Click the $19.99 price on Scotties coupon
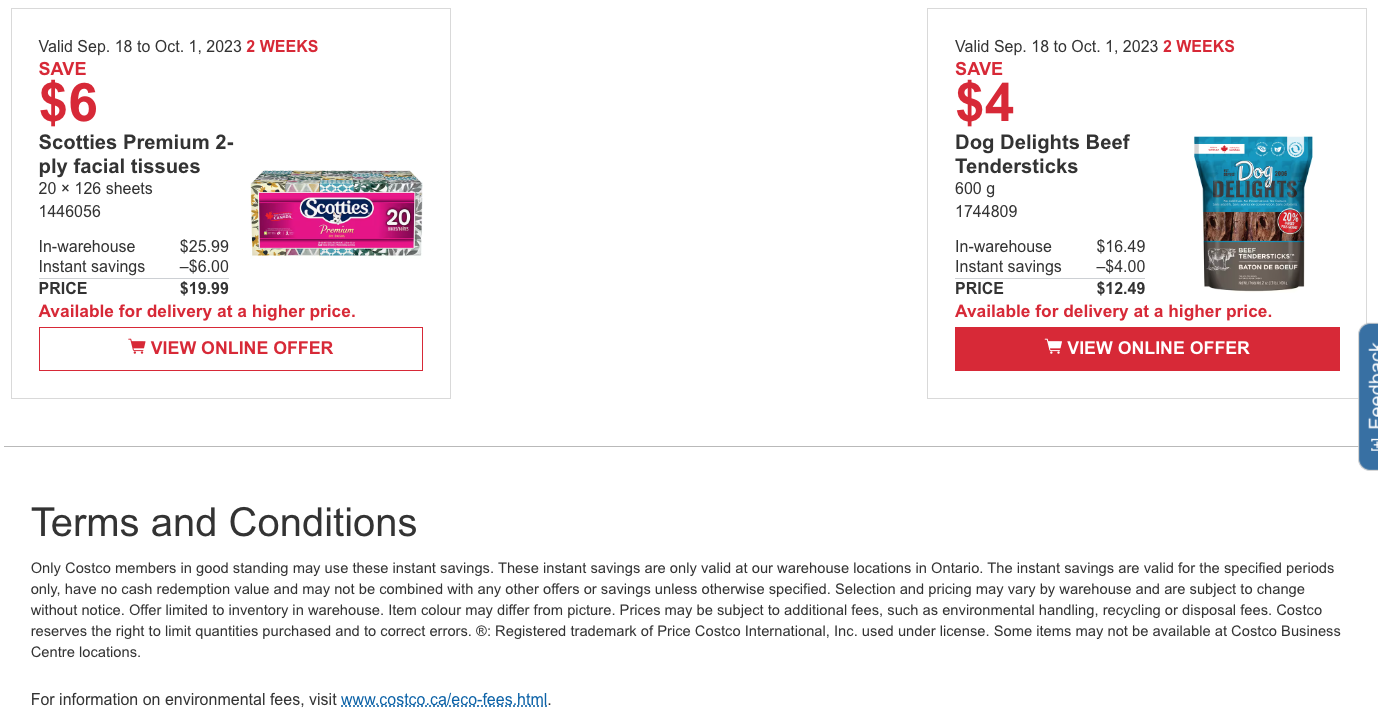This screenshot has width=1378, height=720. pyautogui.click(x=204, y=288)
